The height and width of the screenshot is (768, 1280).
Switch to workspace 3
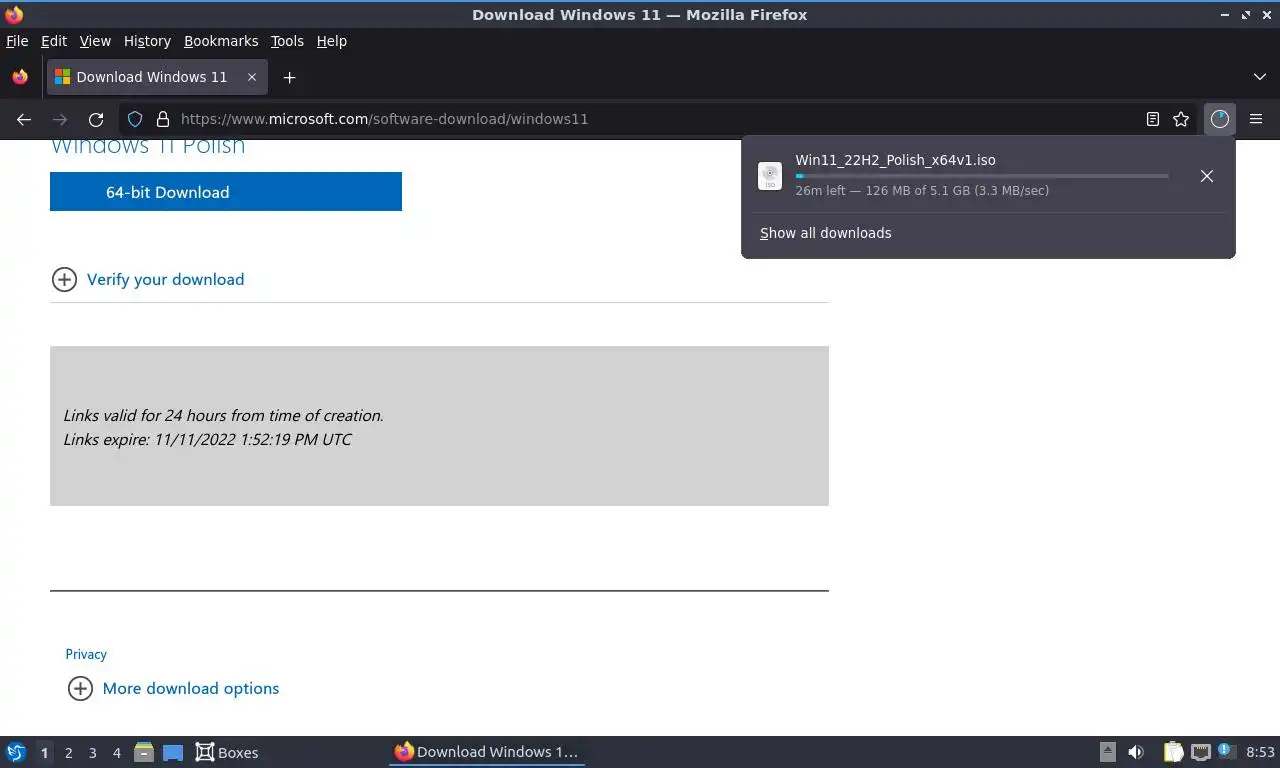(92, 752)
